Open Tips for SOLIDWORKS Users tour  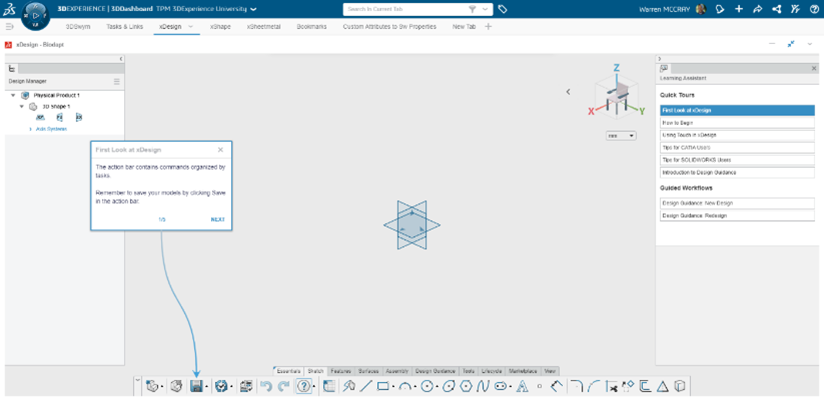click(737, 160)
